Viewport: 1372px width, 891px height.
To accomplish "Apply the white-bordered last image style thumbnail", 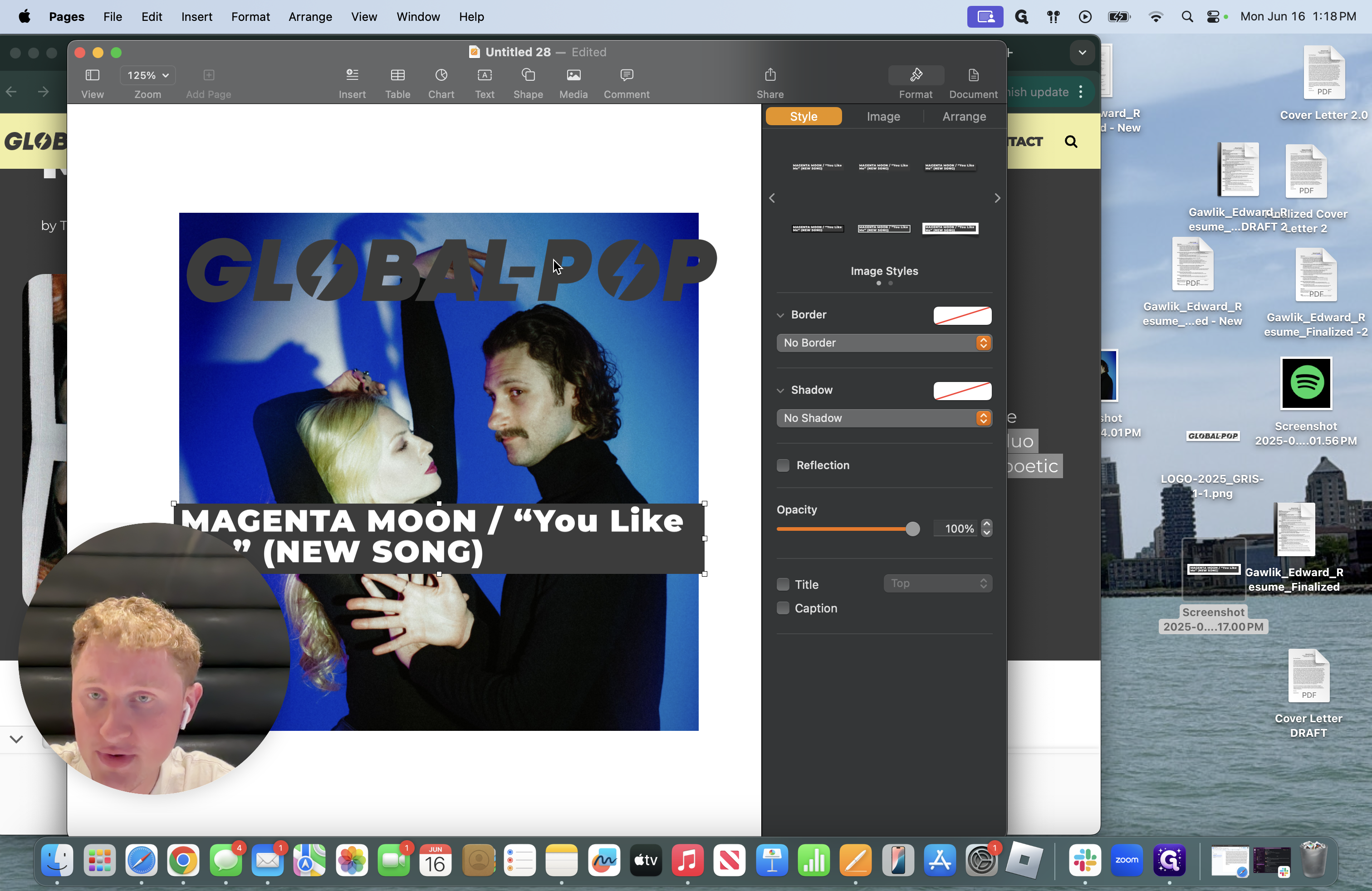I will (950, 228).
